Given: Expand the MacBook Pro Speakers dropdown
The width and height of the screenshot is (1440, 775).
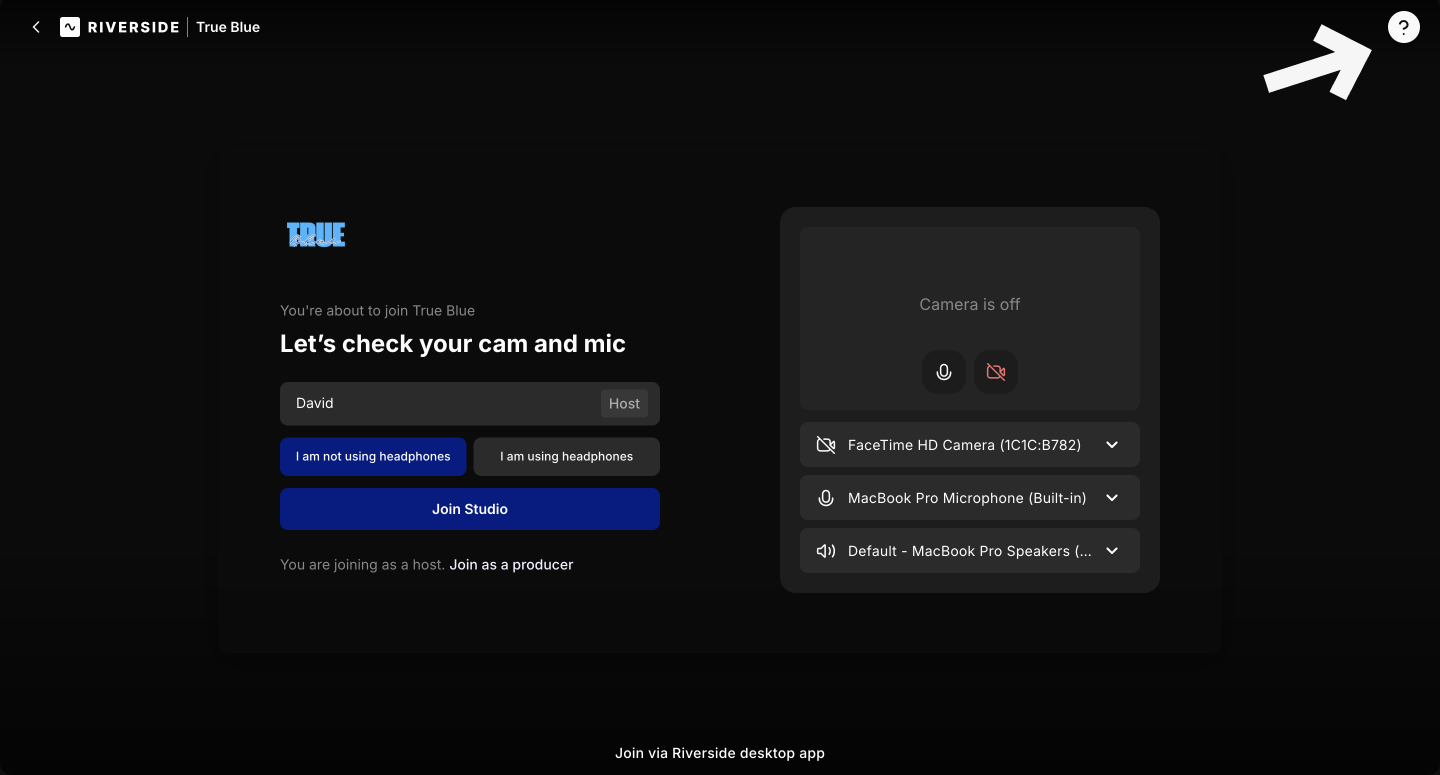Looking at the screenshot, I should [1112, 551].
